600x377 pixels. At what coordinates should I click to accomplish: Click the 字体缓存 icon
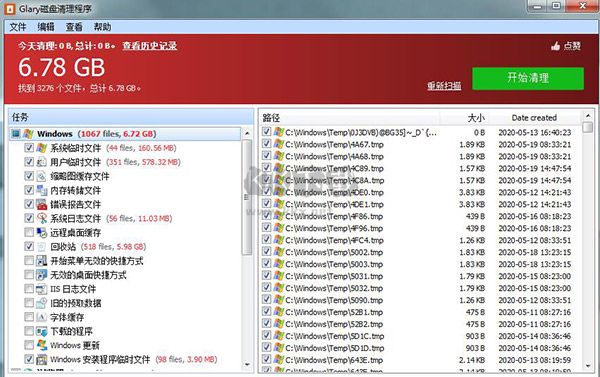41,317
